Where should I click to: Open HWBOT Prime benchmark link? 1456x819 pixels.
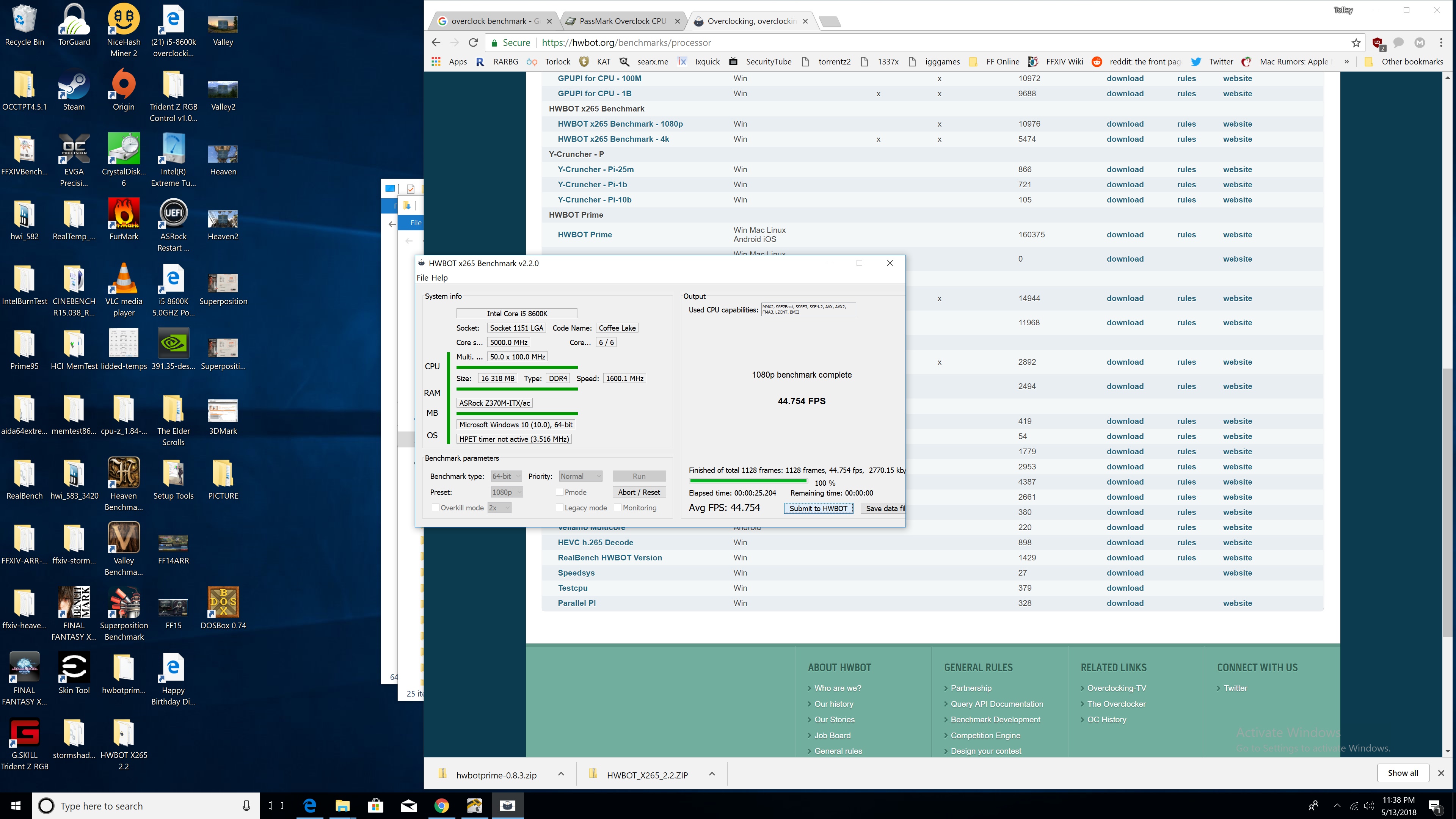[x=584, y=235]
